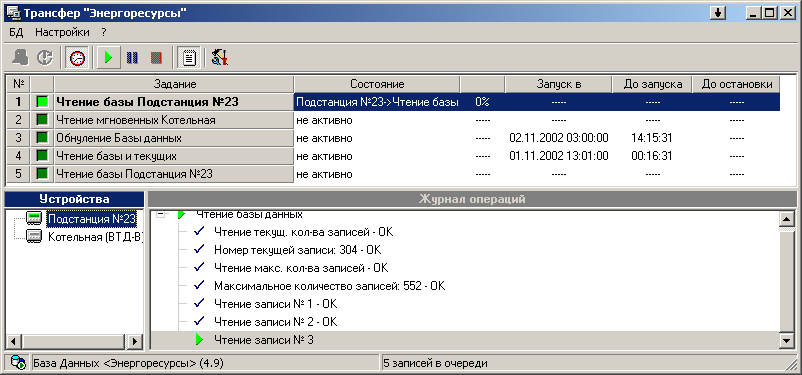Pause task with blue pause button
This screenshot has height=375, width=802.
coord(132,57)
